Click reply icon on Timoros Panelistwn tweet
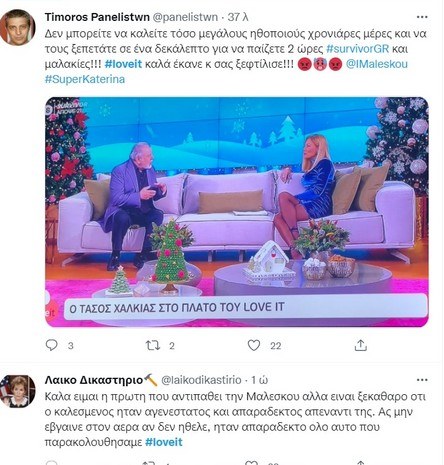Viewport: 444px width, 465px height. (51, 345)
